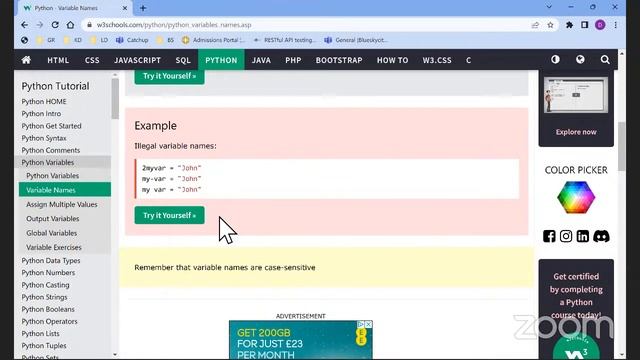Open Python Casting in sidebar
The image size is (640, 360).
tap(45, 285)
